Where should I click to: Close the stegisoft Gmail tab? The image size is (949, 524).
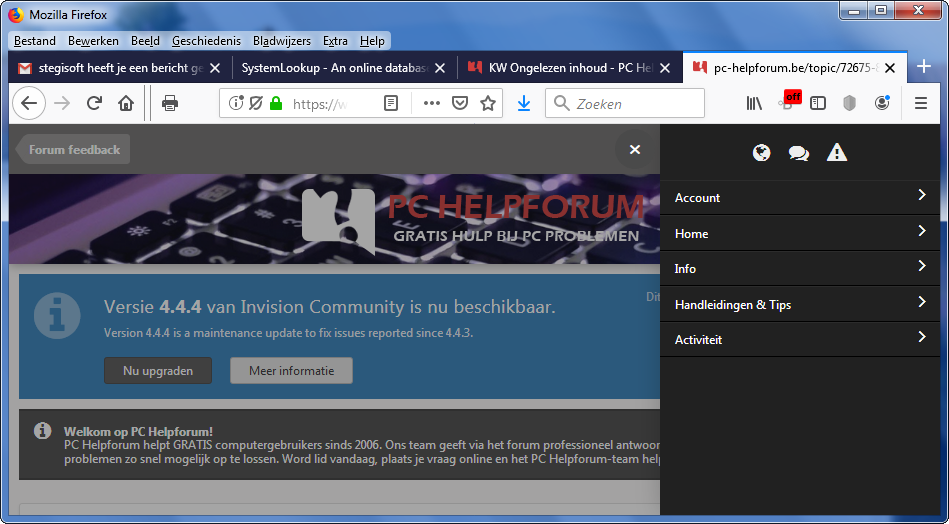click(x=215, y=68)
